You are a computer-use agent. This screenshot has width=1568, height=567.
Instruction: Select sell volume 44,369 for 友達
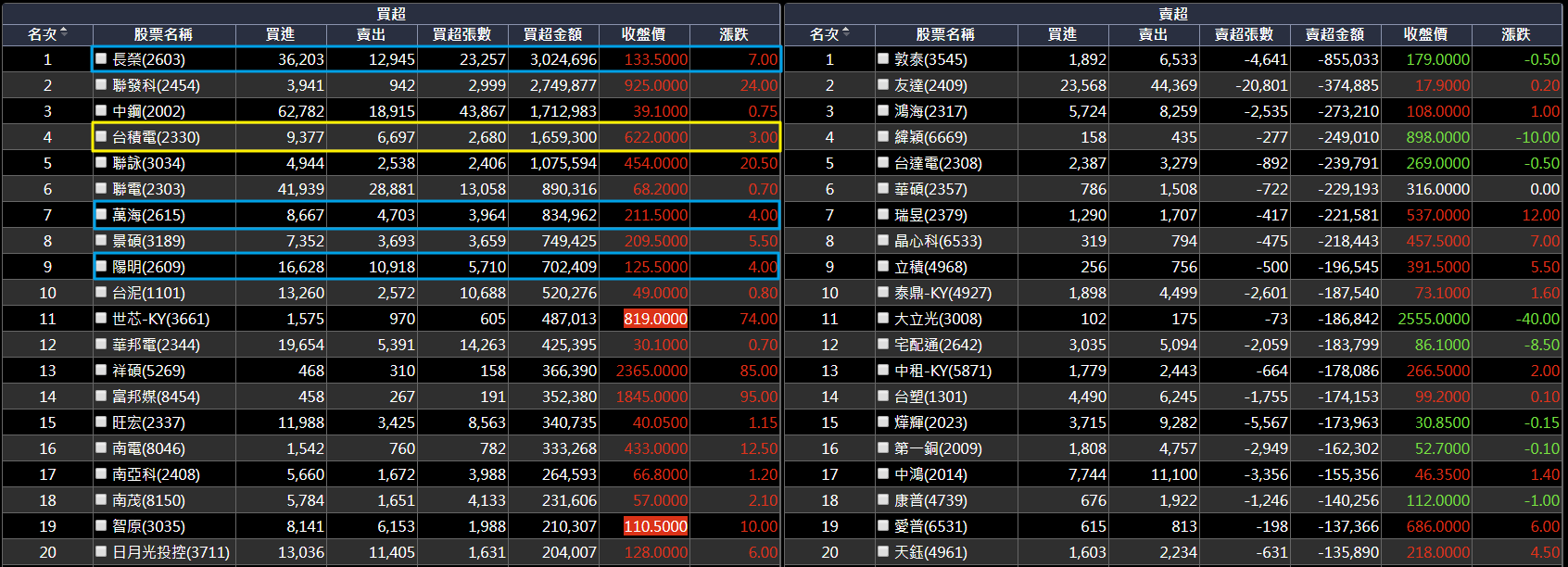pos(1174,85)
